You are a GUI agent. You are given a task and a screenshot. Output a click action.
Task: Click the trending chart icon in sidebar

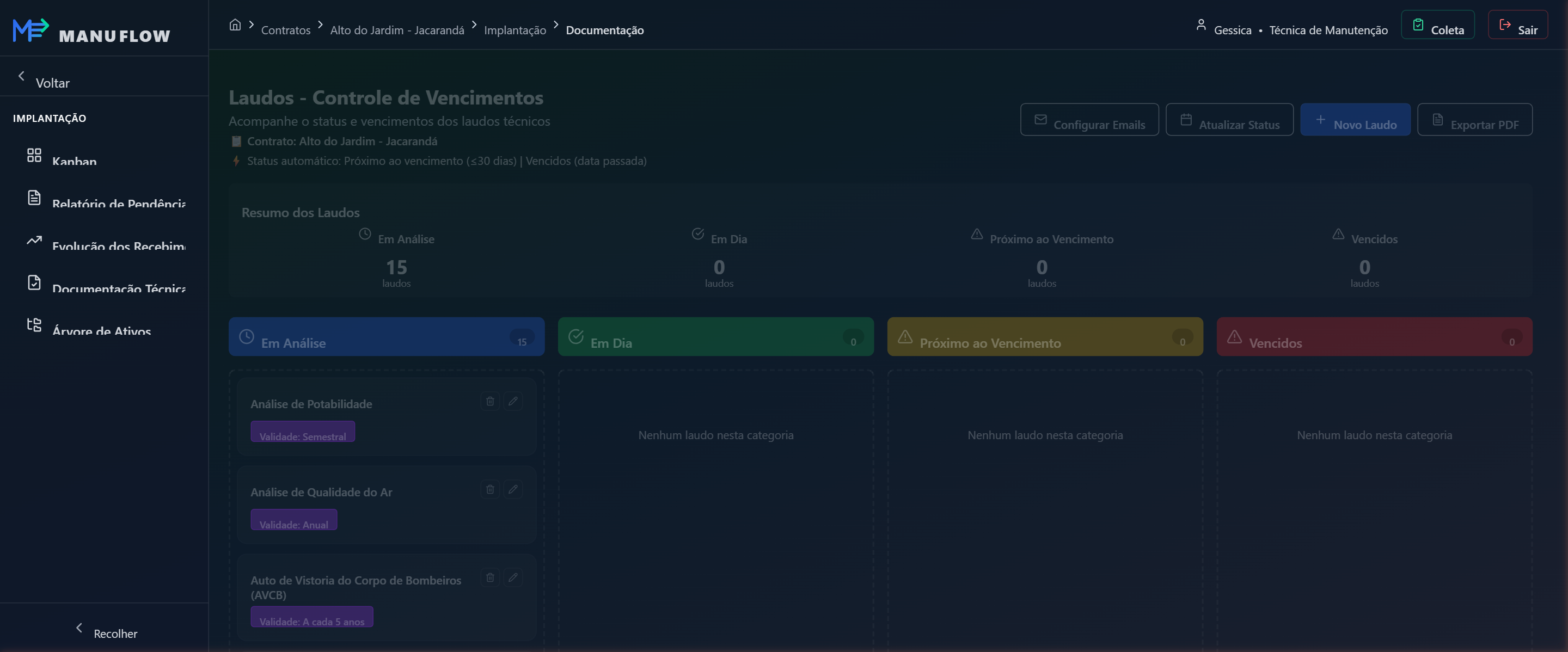point(34,240)
